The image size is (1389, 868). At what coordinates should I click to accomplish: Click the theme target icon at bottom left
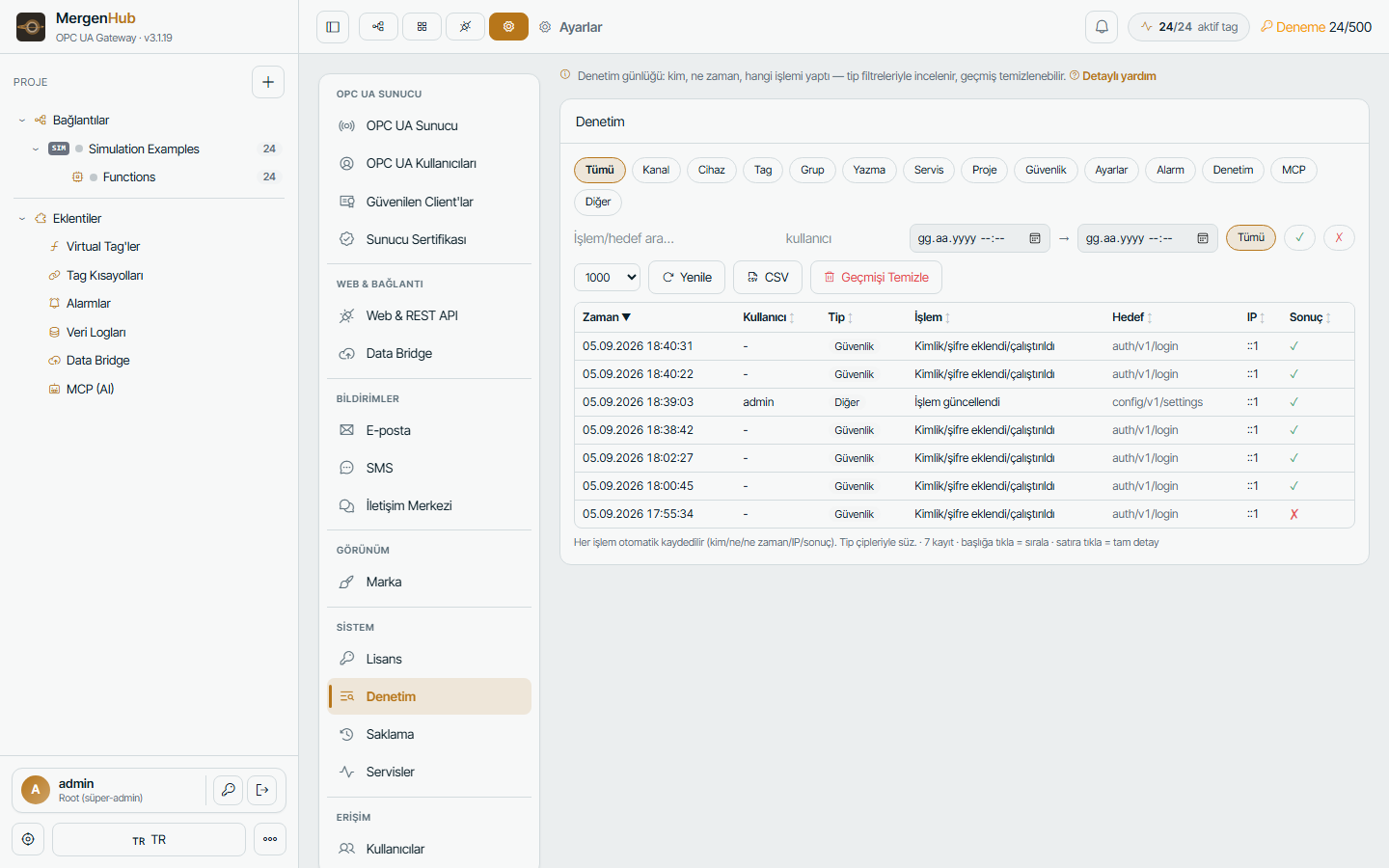28,839
